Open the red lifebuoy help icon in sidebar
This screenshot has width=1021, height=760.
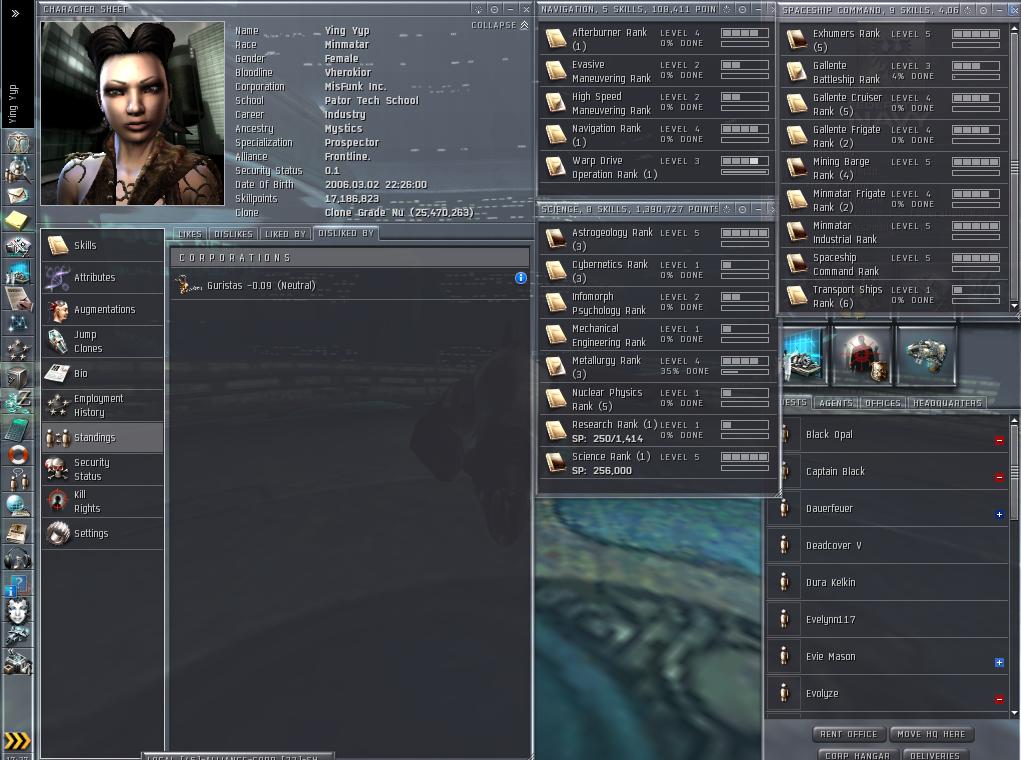click(18, 454)
